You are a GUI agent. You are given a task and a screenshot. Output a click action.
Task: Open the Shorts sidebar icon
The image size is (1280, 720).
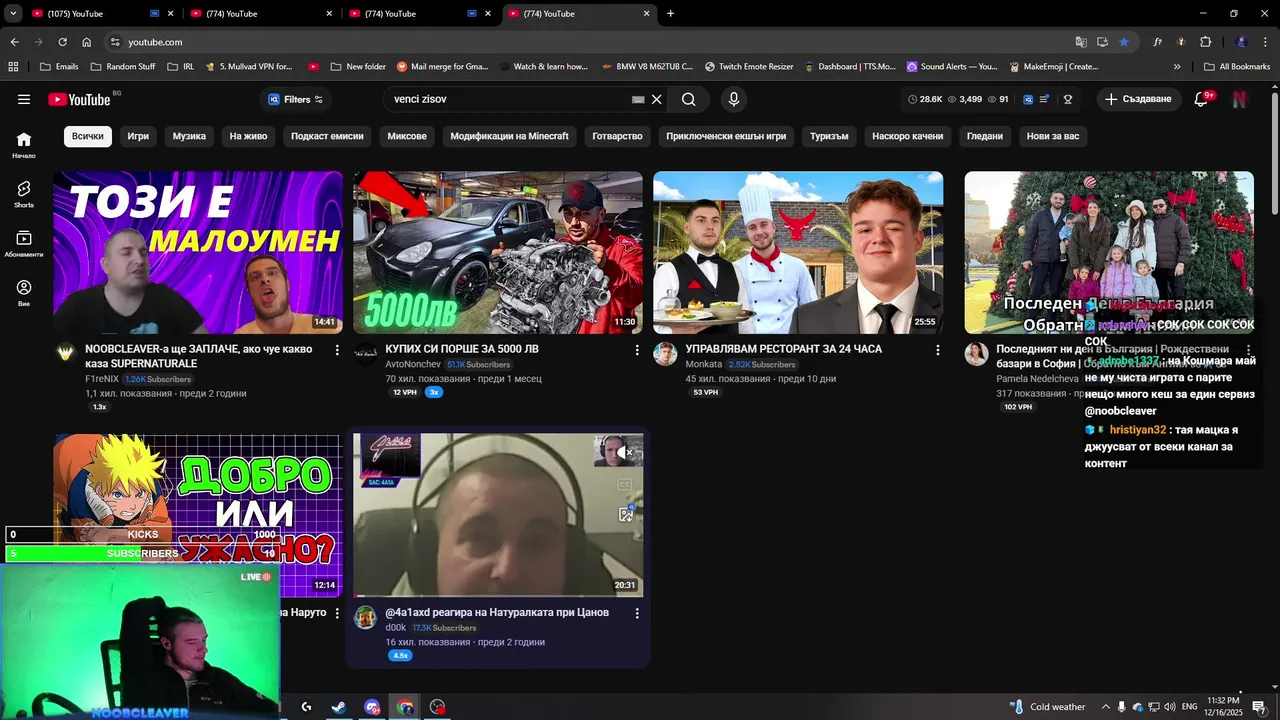click(x=24, y=194)
